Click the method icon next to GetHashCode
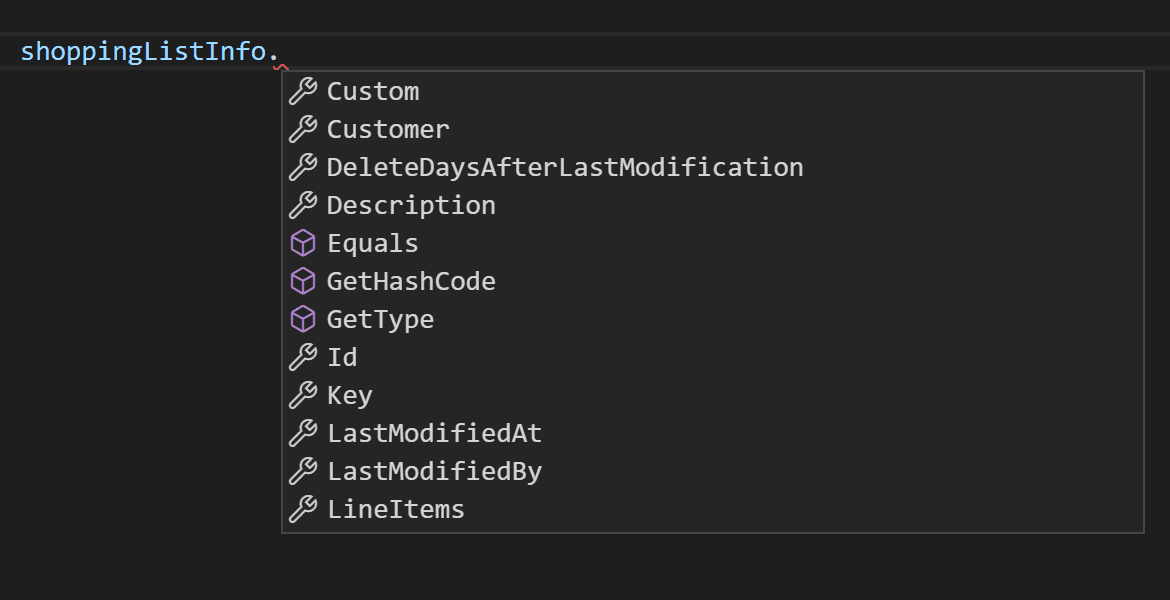 [x=303, y=281]
